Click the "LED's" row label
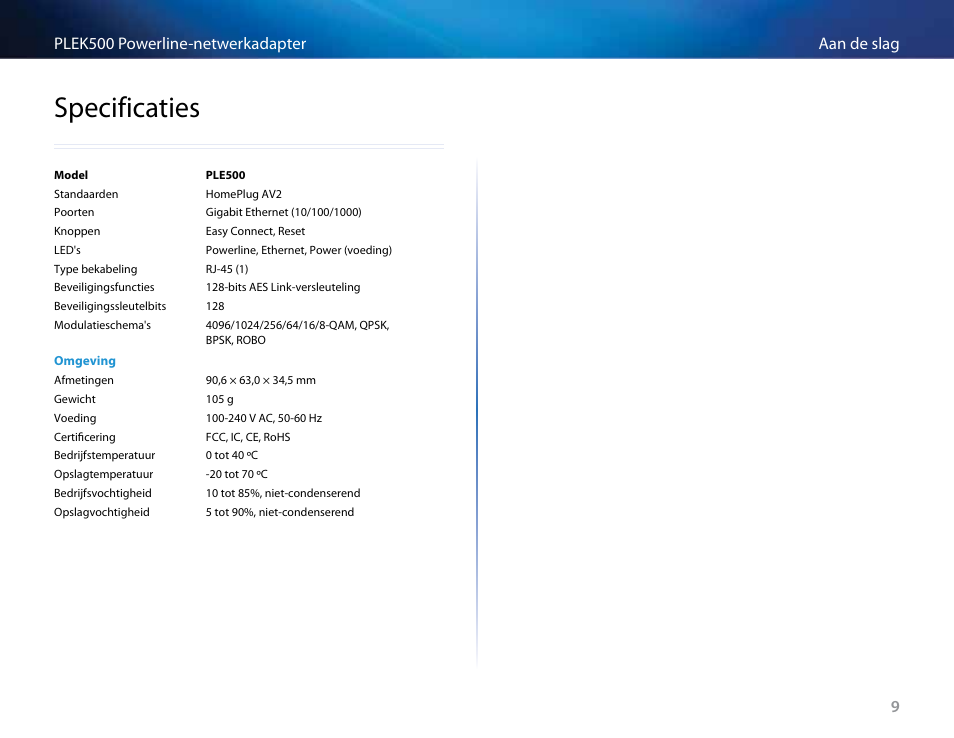954x738 pixels. (x=67, y=250)
